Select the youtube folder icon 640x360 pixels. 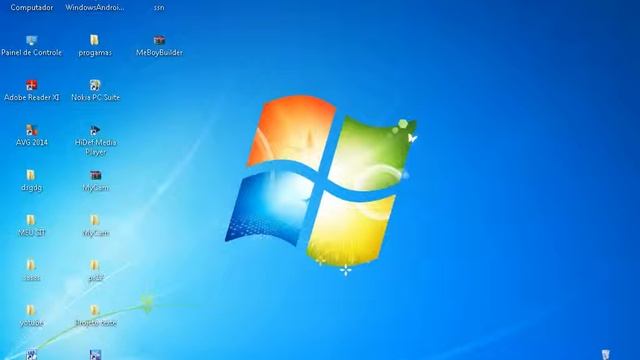click(31, 310)
